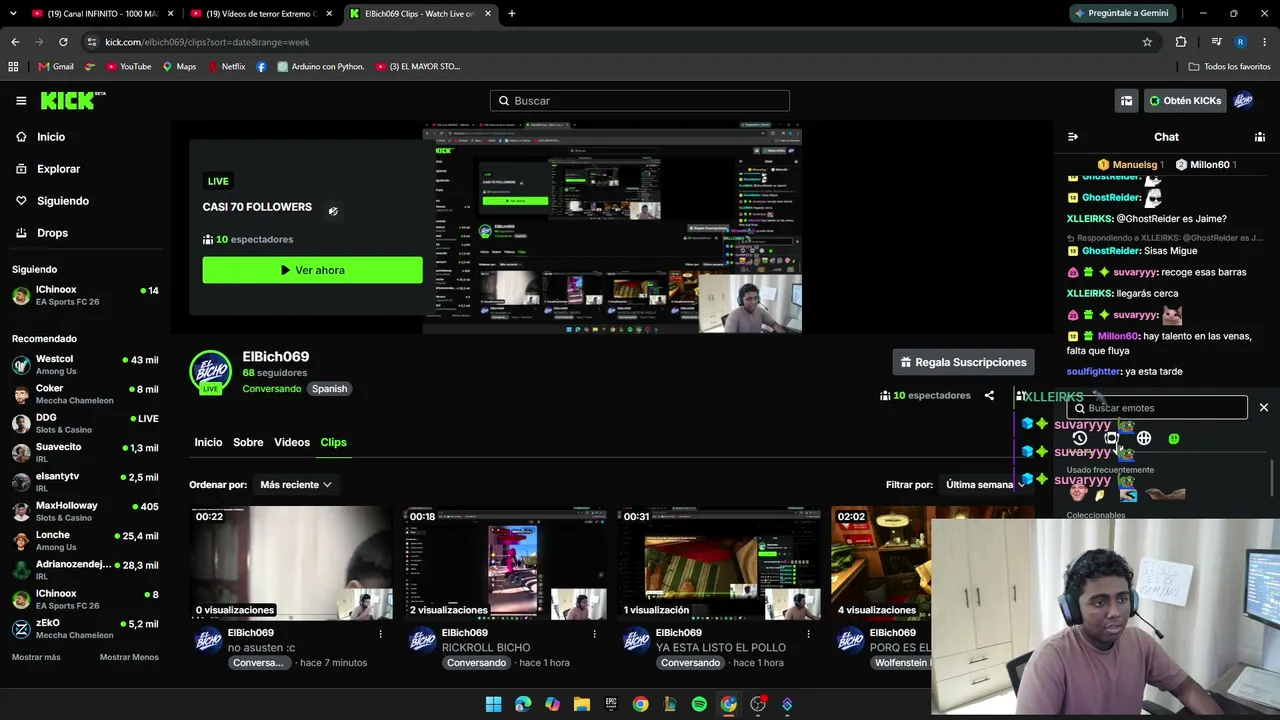
Task: Open options for YA ESTA LISTO EL POLLO clip
Action: (808, 633)
